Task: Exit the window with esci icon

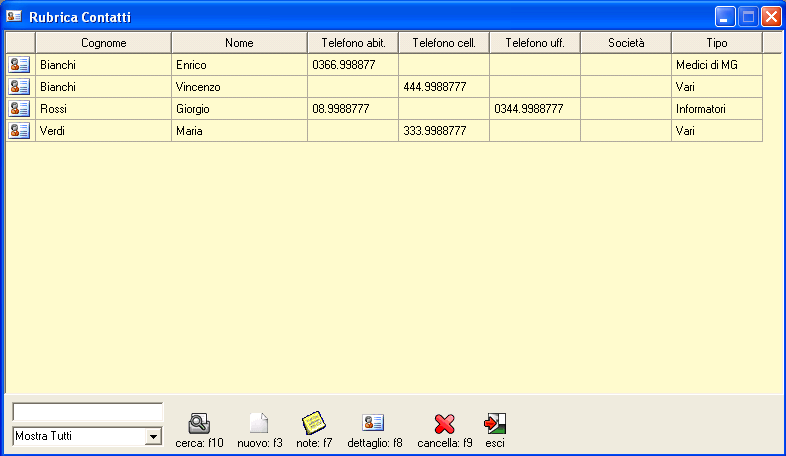Action: coord(495,424)
